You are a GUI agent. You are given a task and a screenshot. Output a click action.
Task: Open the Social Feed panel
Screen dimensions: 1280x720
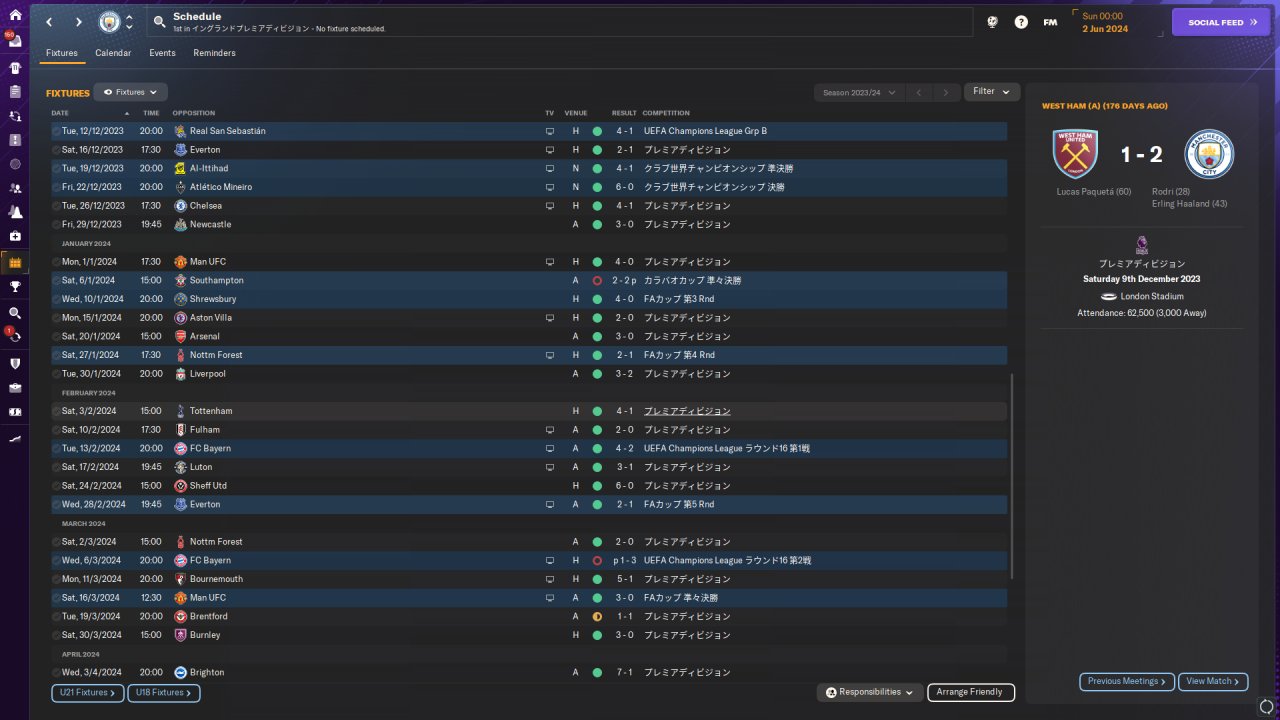coord(1221,22)
